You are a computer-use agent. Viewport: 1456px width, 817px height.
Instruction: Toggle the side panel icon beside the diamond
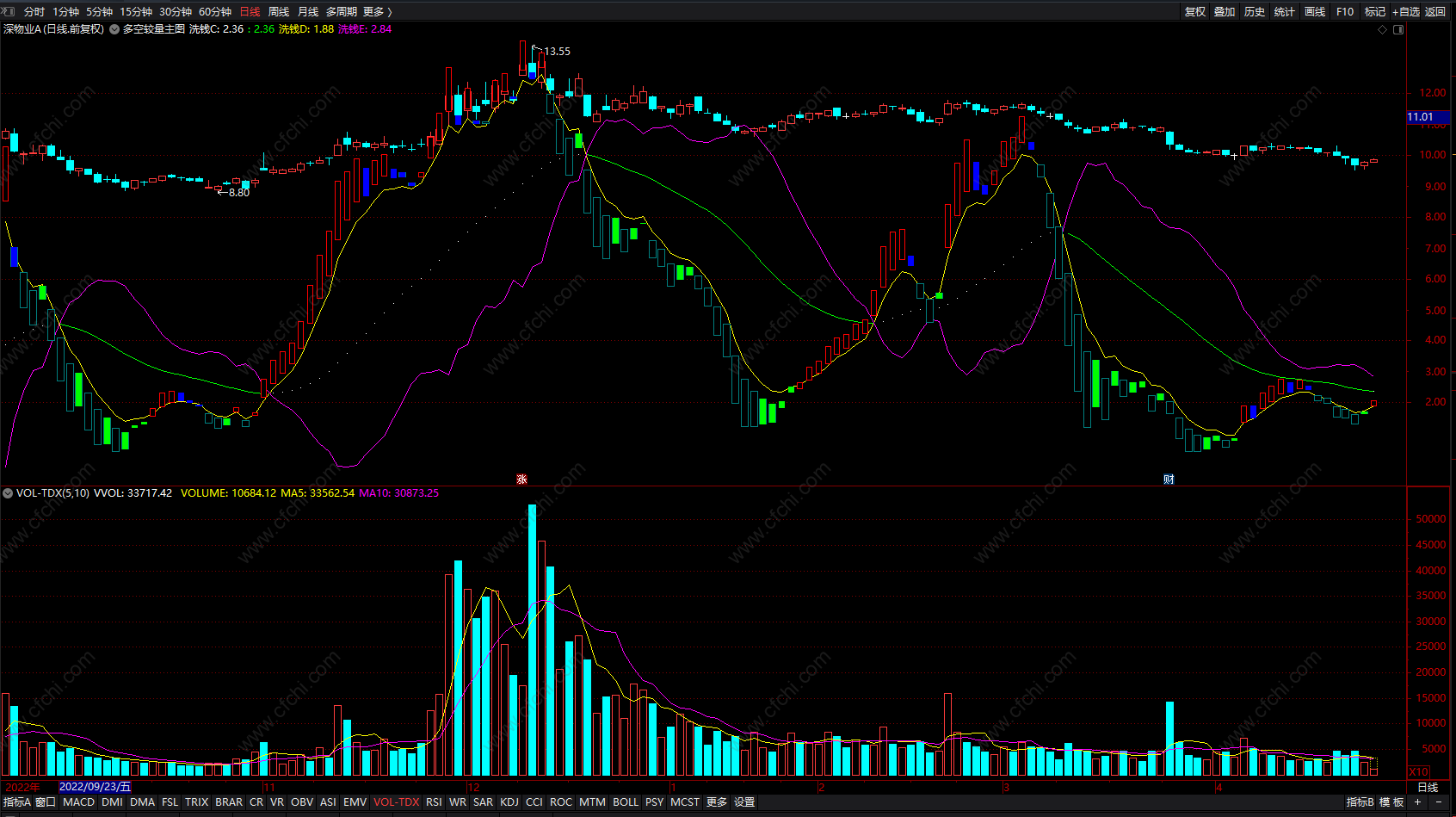point(1398,29)
